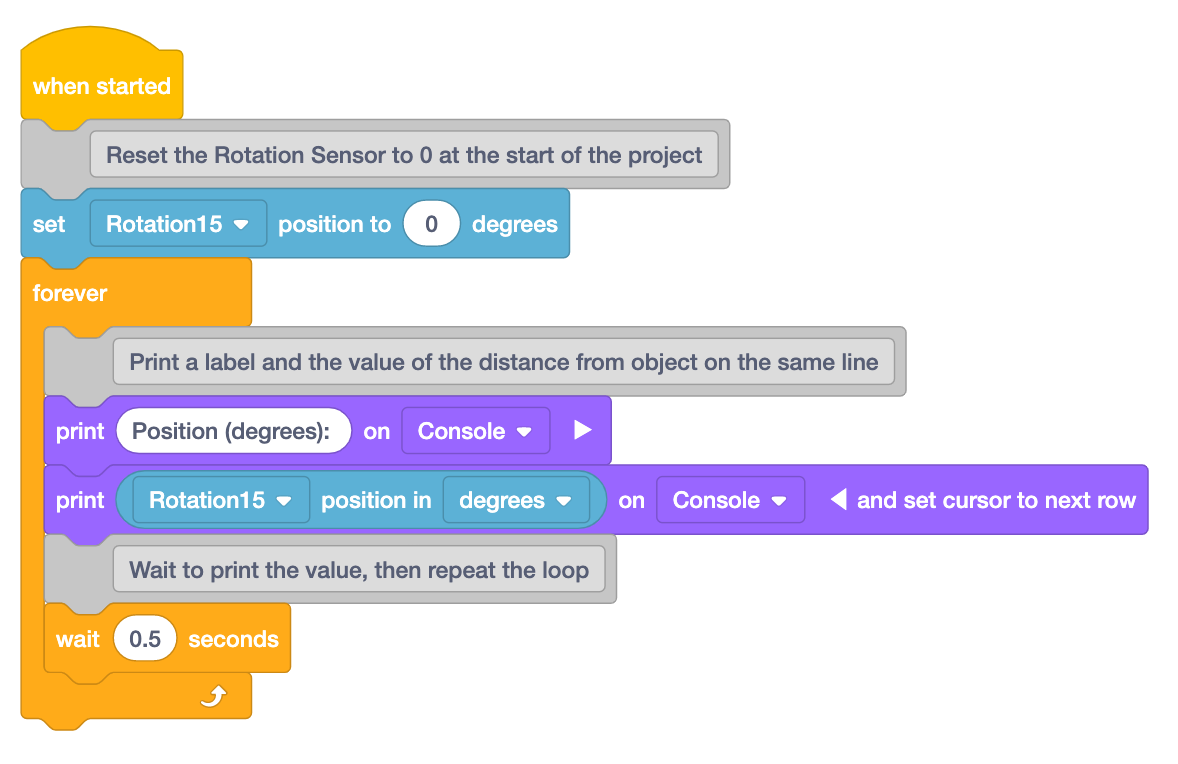
Task: Open the Console dropdown in the second print block
Action: [730, 499]
